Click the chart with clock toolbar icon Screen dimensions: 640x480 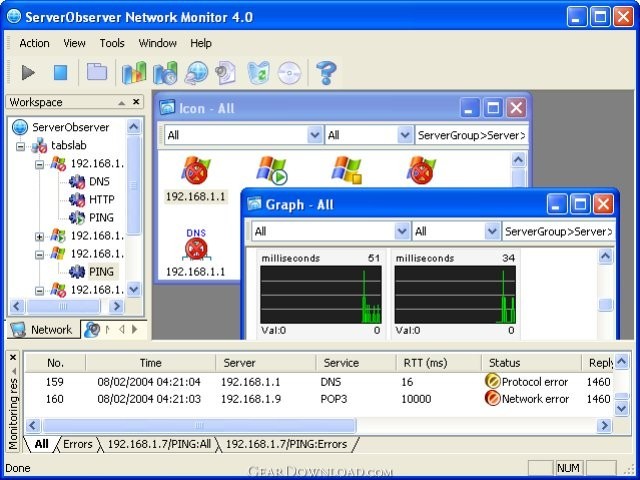pyautogui.click(x=165, y=73)
